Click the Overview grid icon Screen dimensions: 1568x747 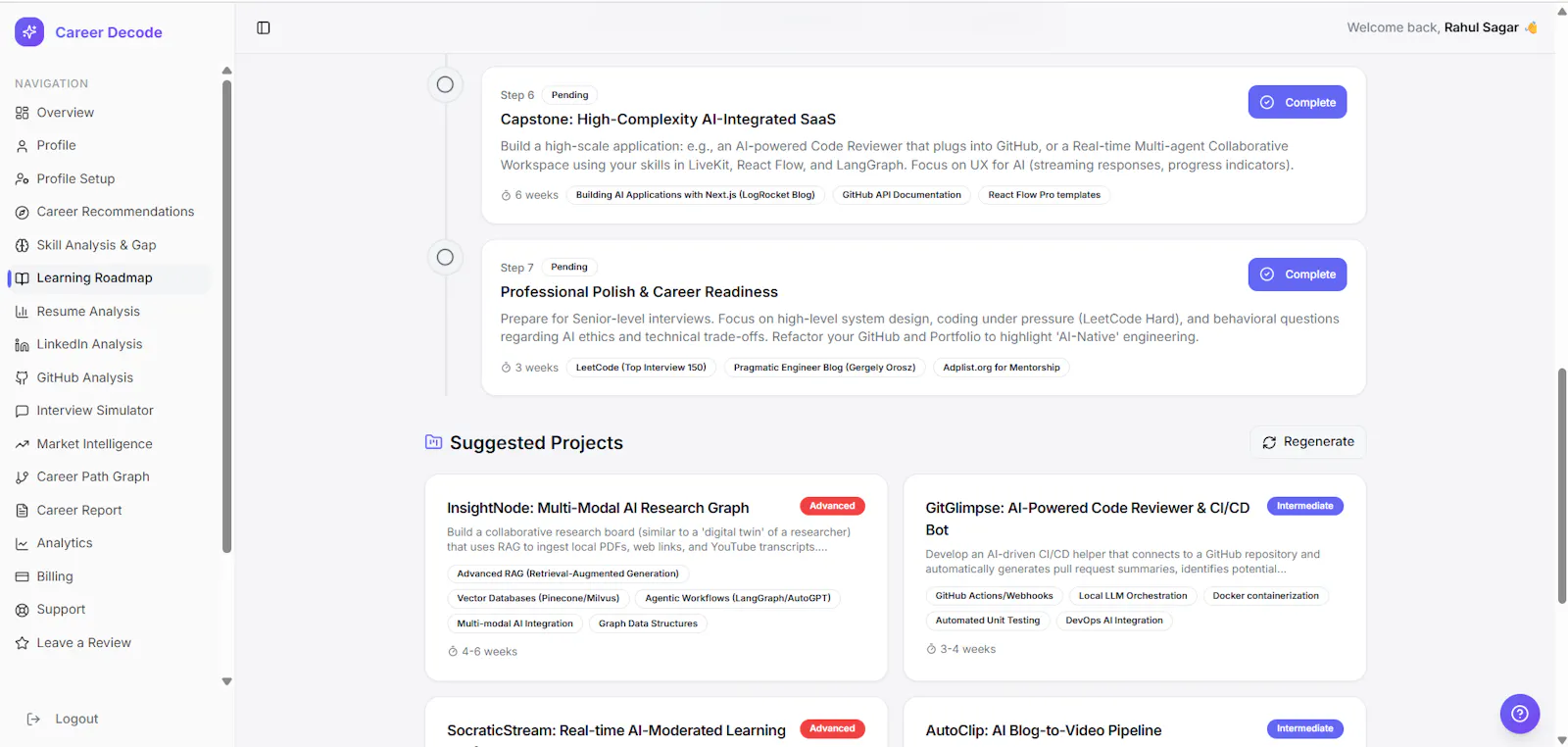coord(22,113)
